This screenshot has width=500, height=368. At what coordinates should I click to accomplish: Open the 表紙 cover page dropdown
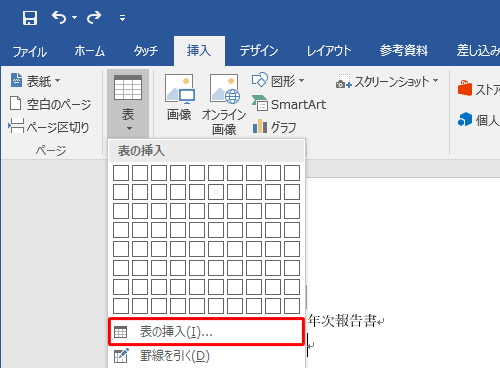point(35,81)
